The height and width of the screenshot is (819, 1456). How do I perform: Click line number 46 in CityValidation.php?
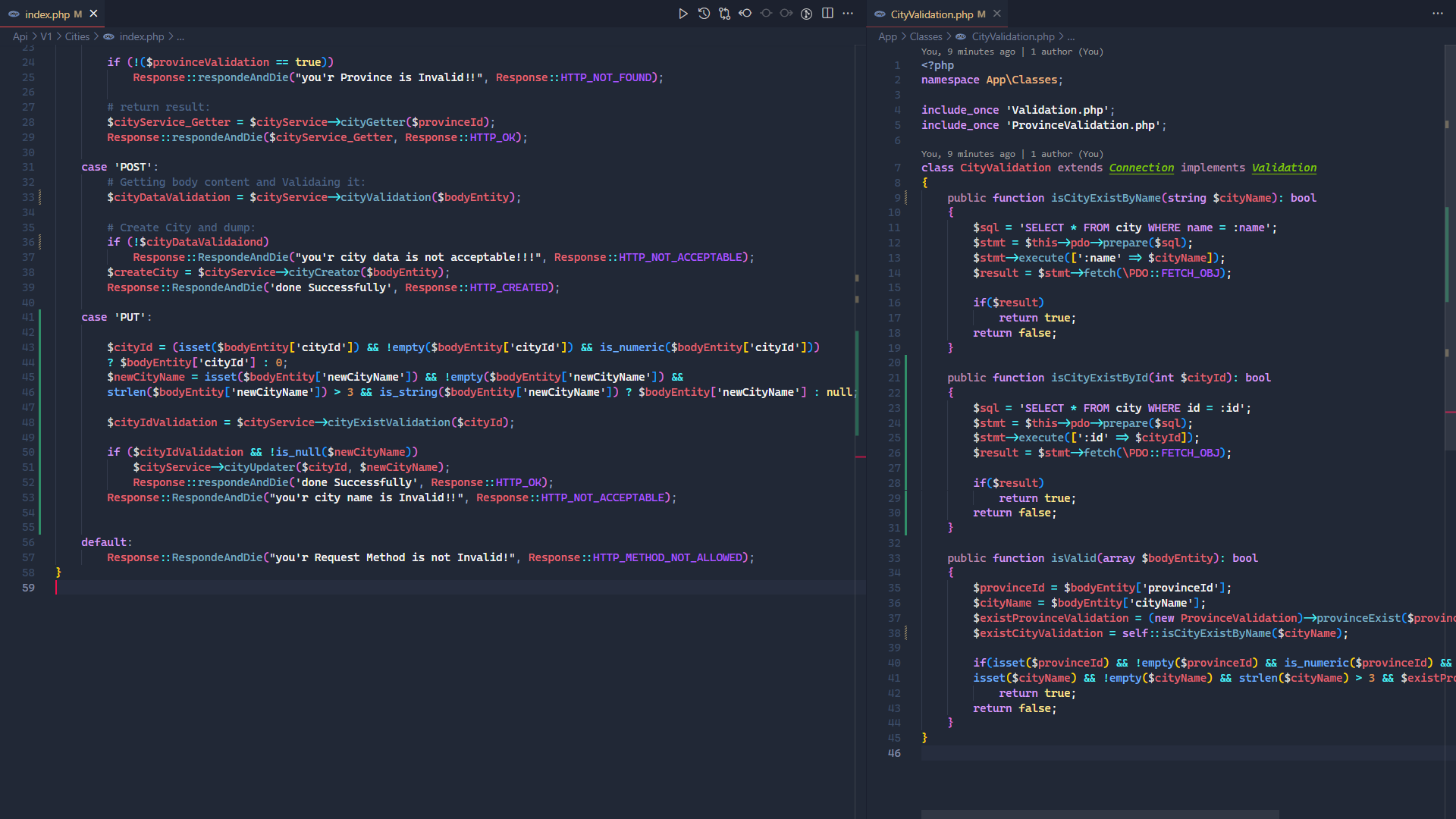(x=894, y=753)
